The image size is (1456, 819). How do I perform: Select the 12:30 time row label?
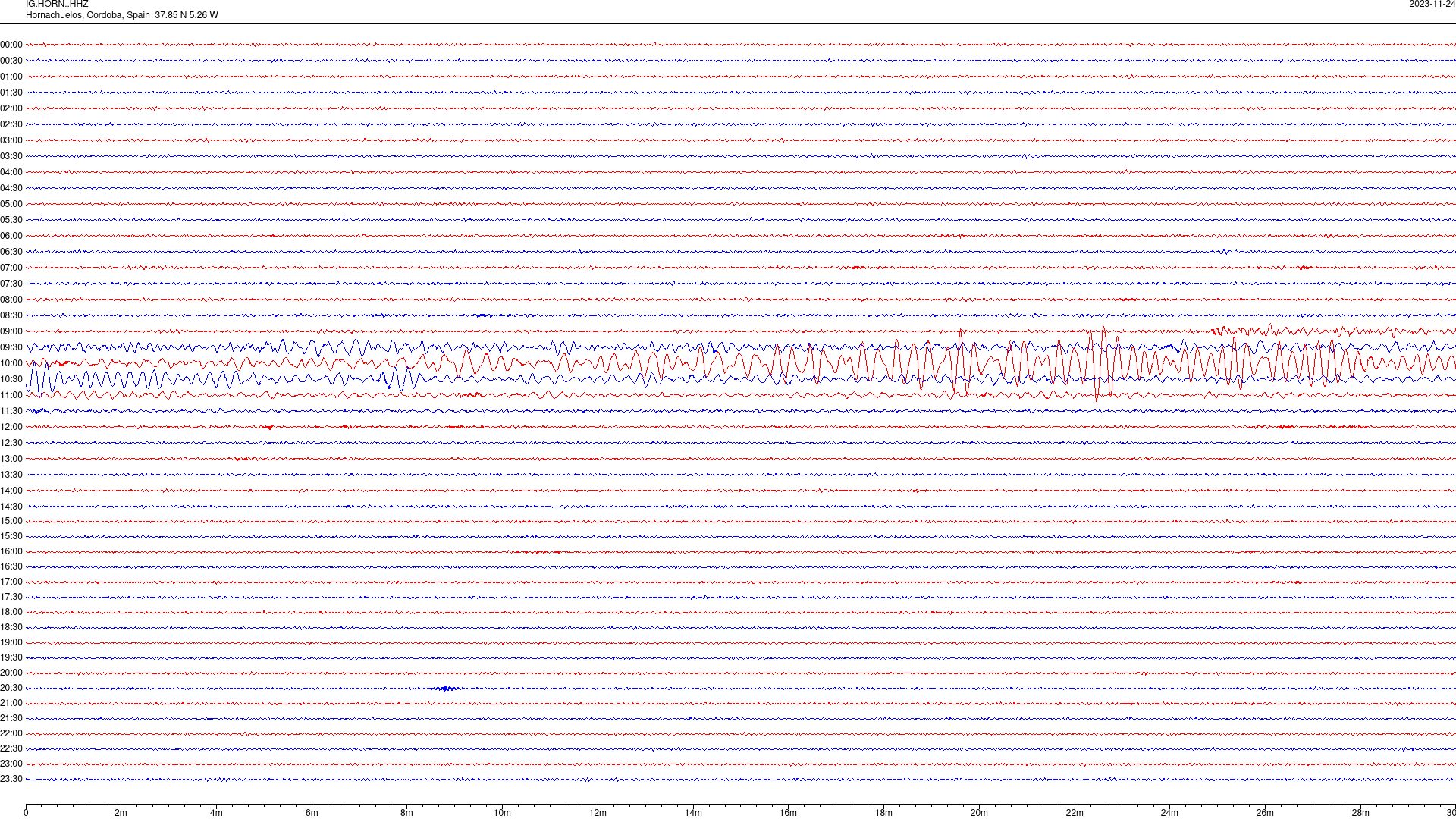[x=11, y=443]
